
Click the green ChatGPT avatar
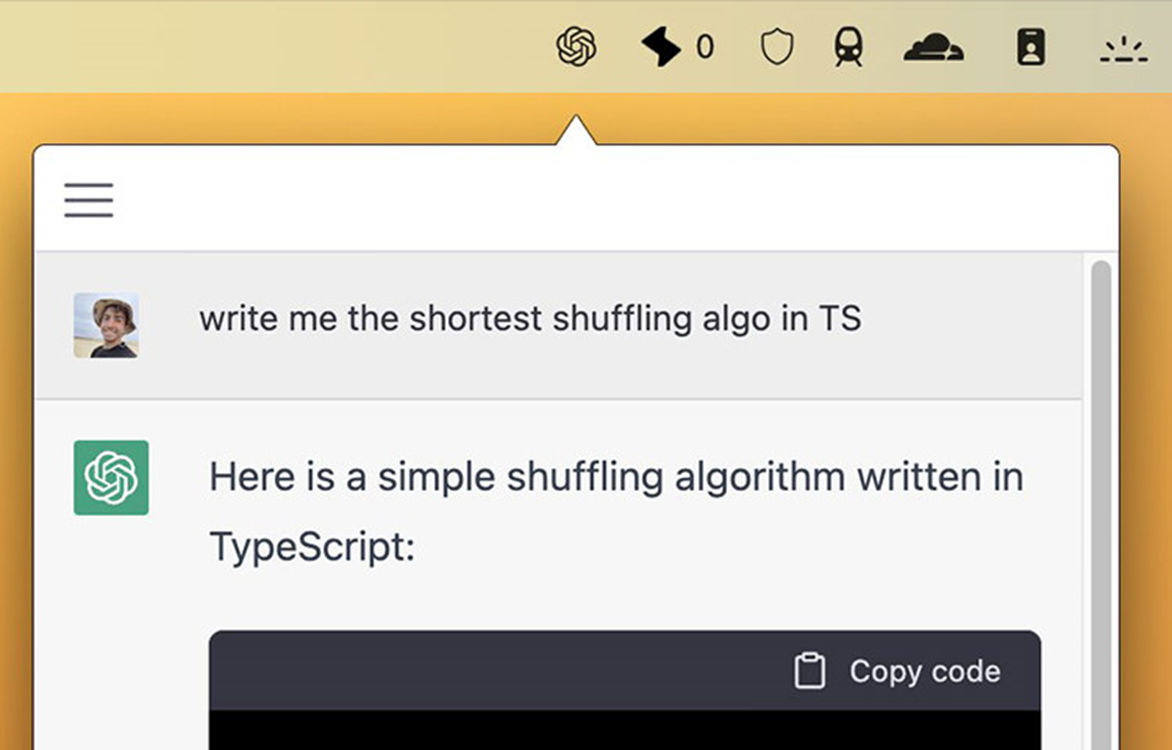click(111, 477)
